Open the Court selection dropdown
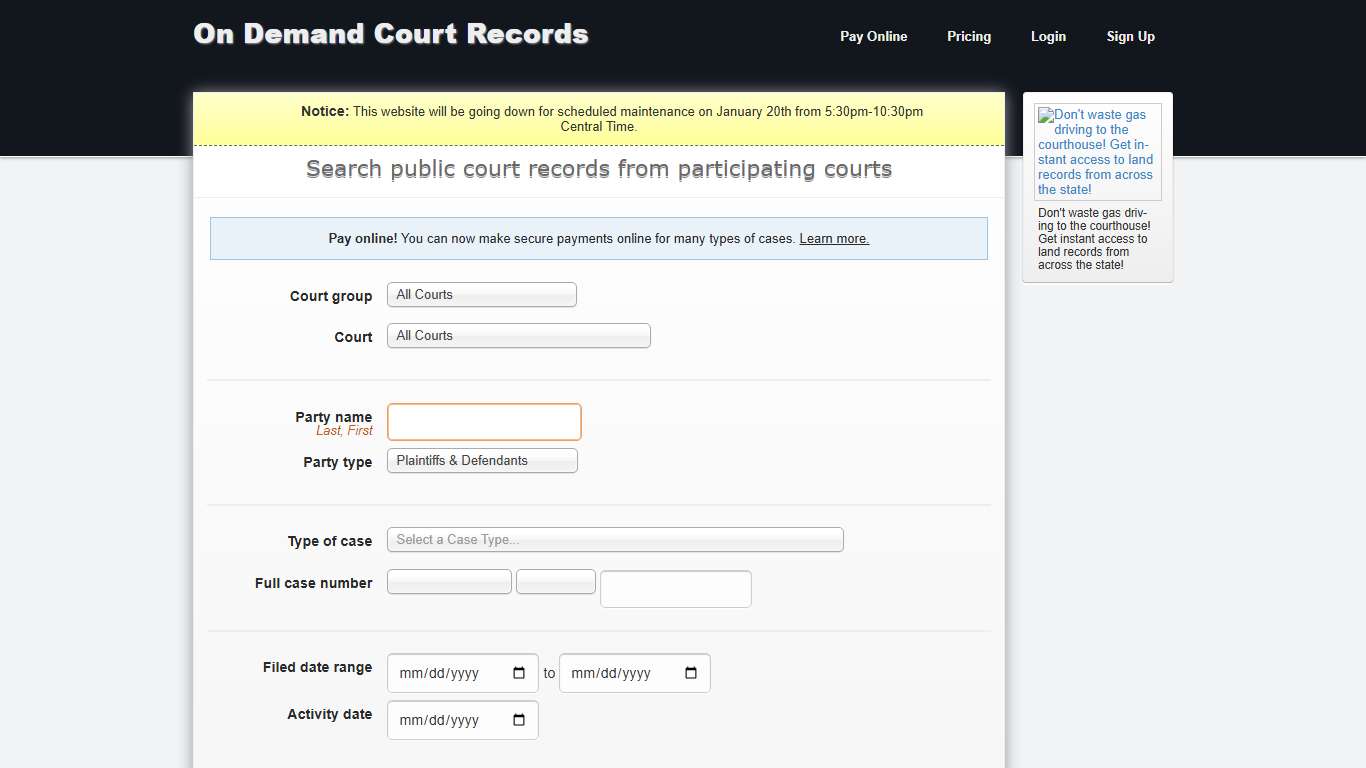The width and height of the screenshot is (1366, 768). (518, 335)
